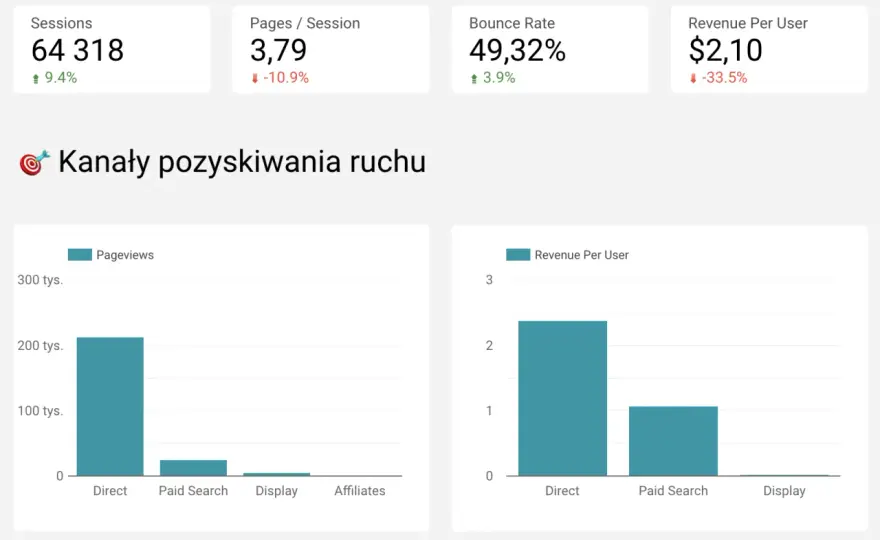The height and width of the screenshot is (540, 880).
Task: Click the 3 axis value in Revenue chart
Action: [489, 280]
